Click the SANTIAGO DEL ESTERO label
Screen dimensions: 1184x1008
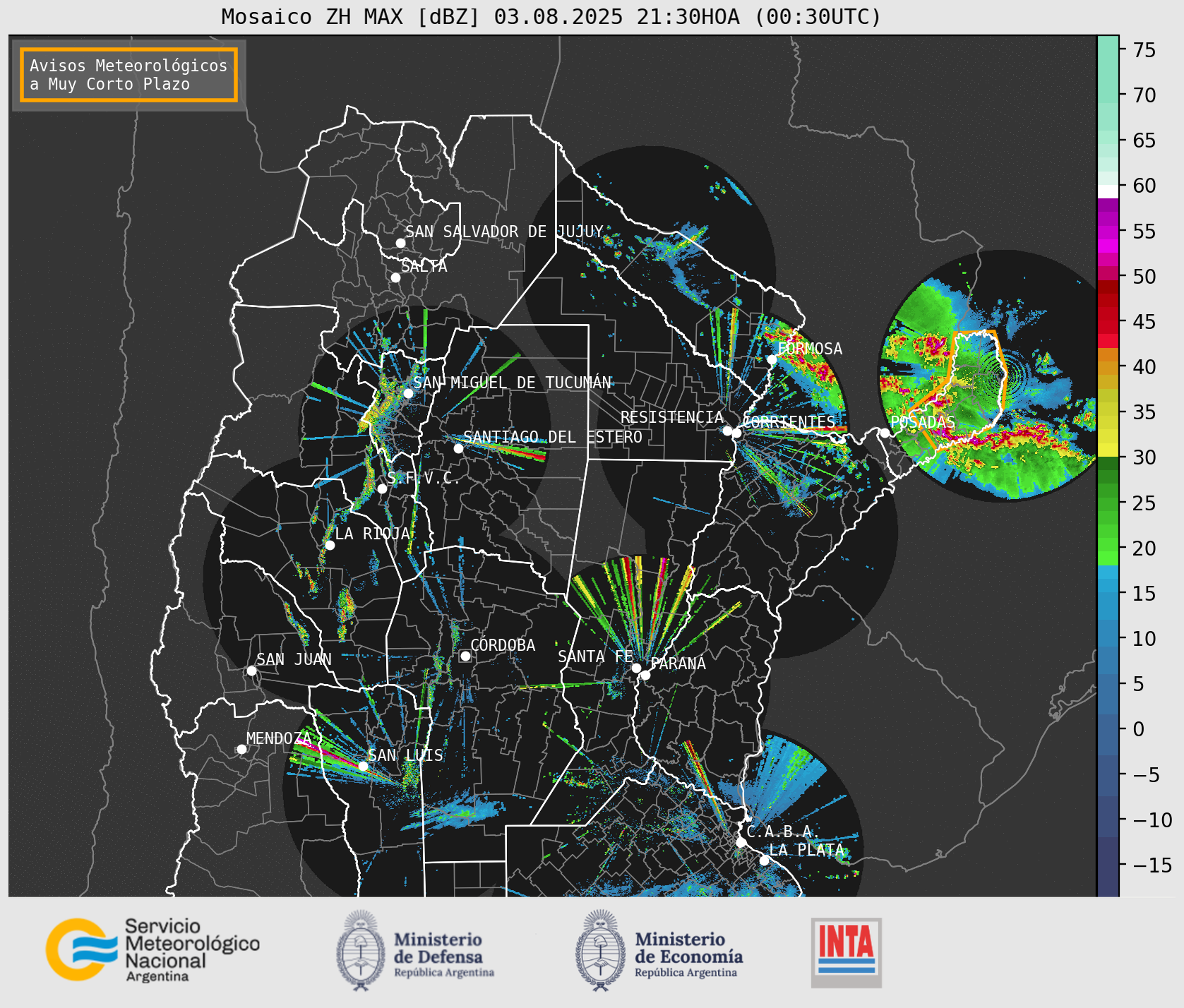tap(553, 437)
